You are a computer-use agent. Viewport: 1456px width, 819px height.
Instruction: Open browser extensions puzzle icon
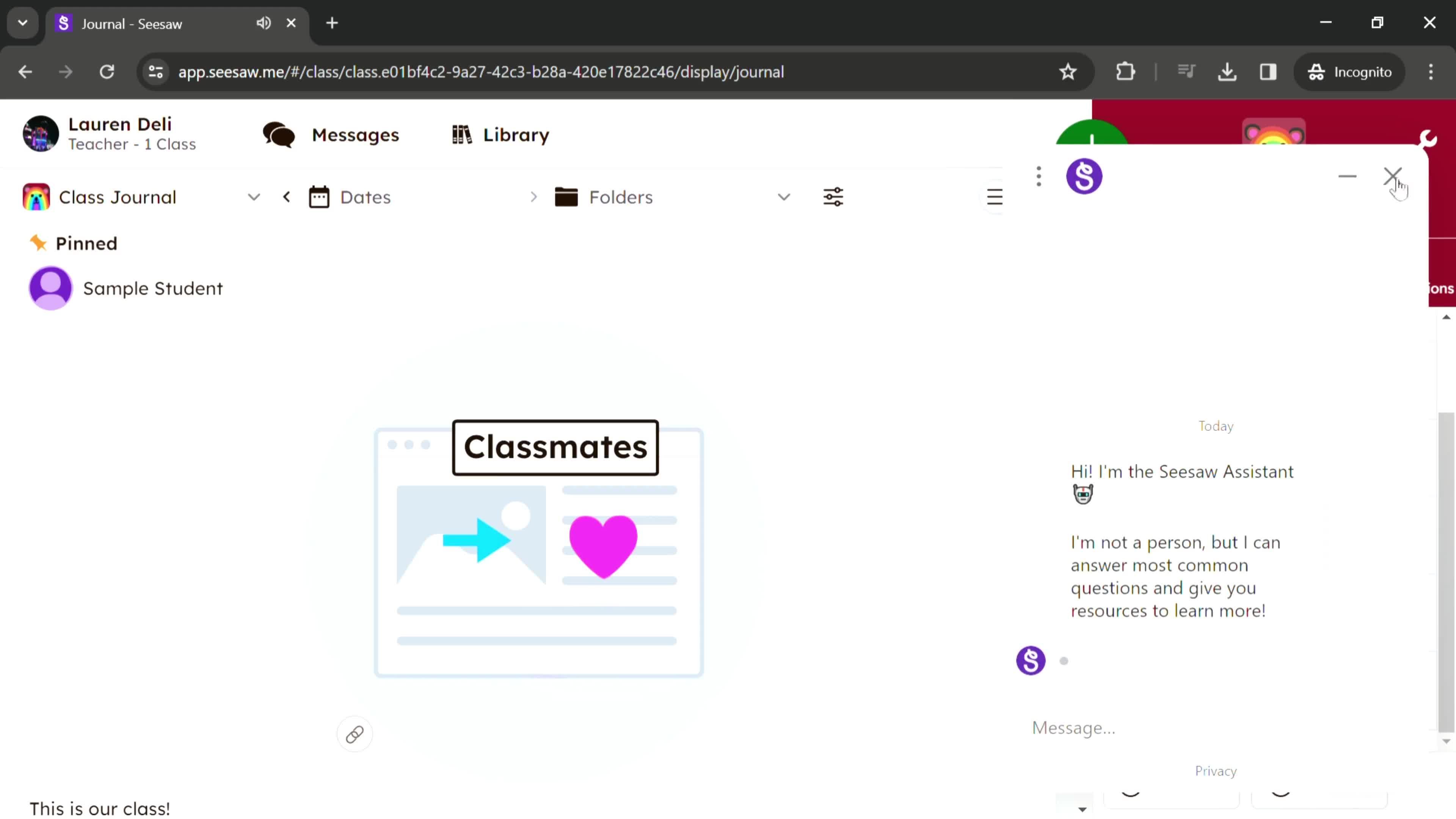tap(1125, 72)
